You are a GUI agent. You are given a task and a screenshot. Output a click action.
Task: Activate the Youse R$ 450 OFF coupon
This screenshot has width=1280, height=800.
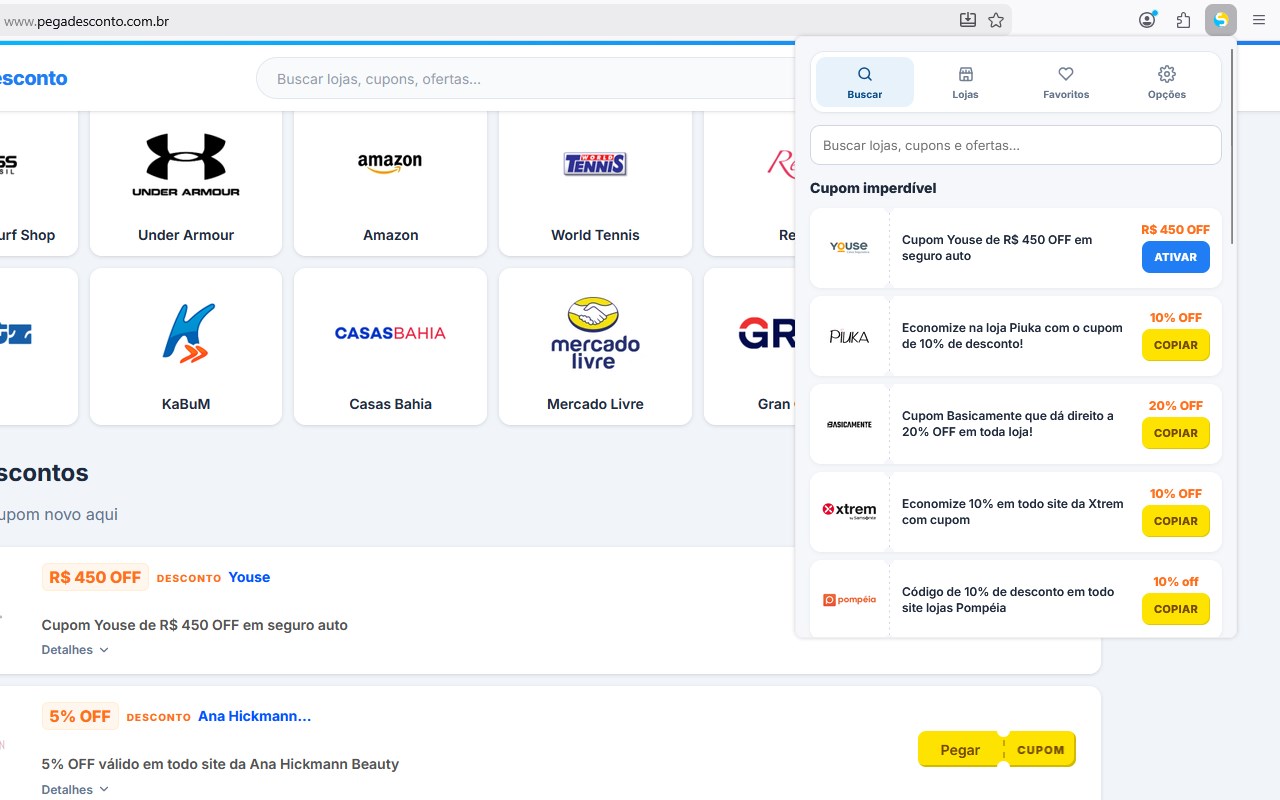(x=1176, y=257)
